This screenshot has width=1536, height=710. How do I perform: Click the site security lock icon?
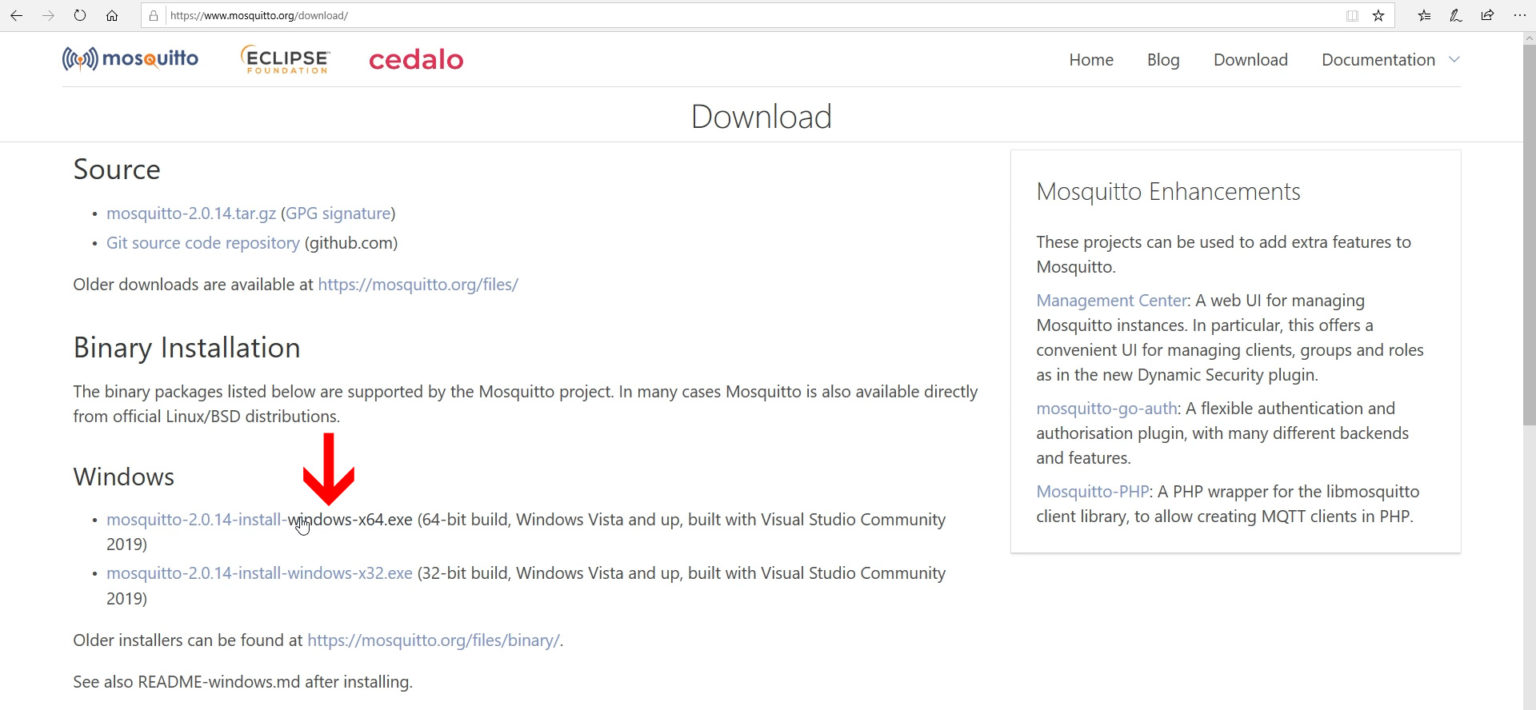pyautogui.click(x=153, y=16)
